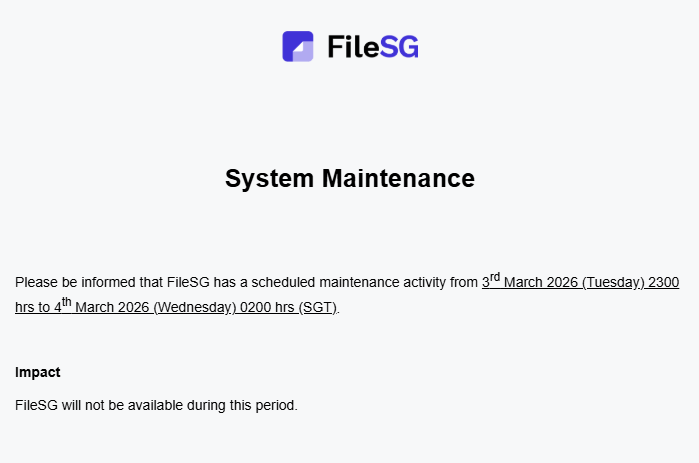Click the underlined "(SGT)" timezone text

(318, 308)
